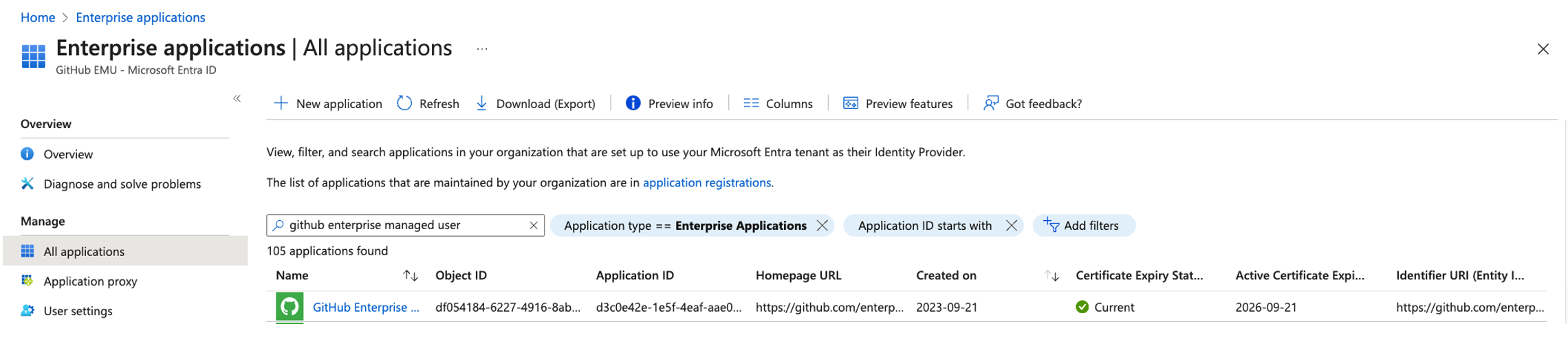
Task: Click the New application plus icon
Action: 281,103
